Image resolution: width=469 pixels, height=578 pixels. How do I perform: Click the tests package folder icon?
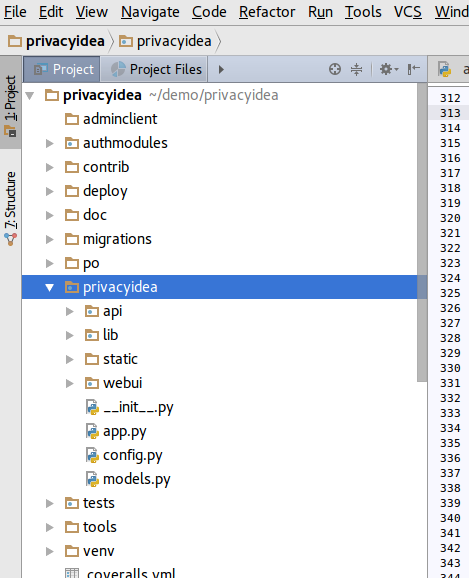click(x=72, y=503)
